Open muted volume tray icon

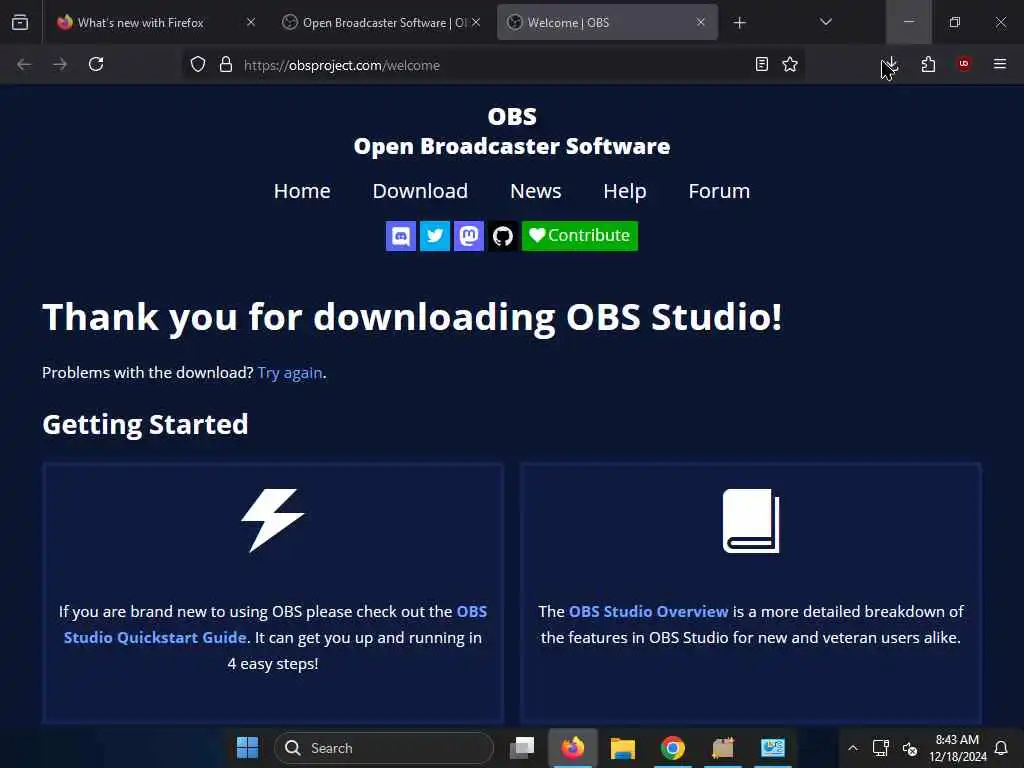(x=910, y=748)
